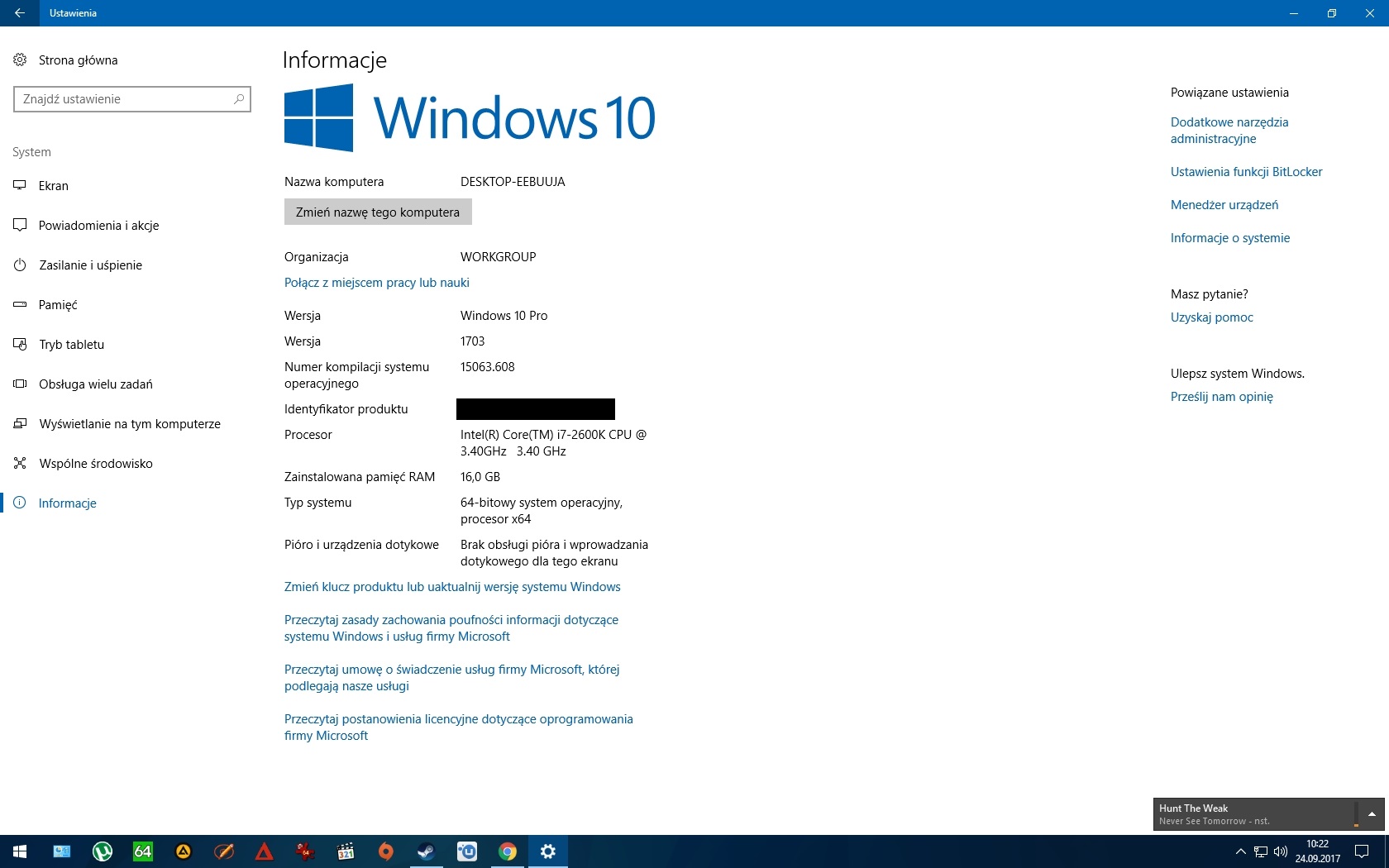Click the magnifier icon in search box

pos(239,99)
